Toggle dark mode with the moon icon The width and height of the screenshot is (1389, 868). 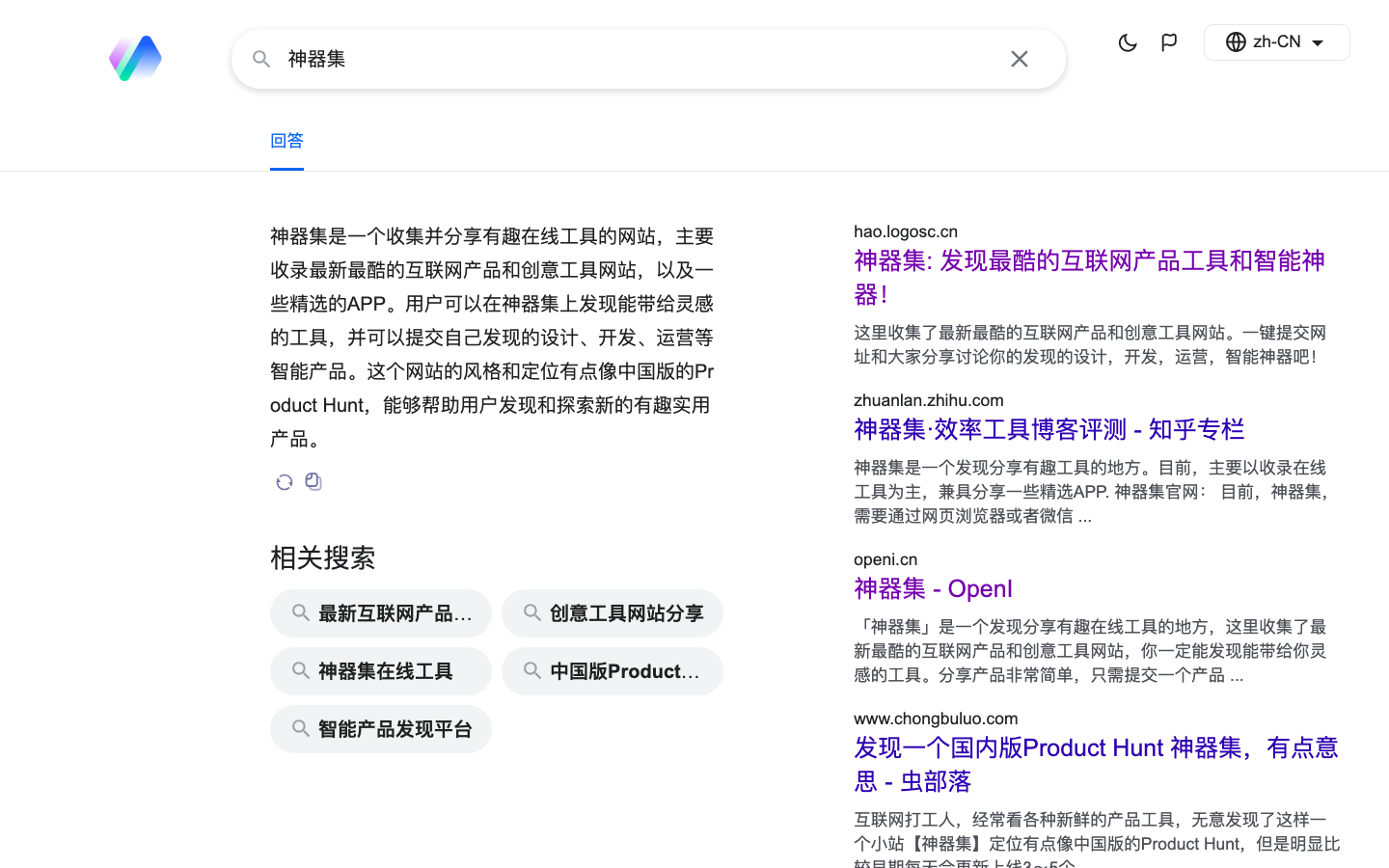pyautogui.click(x=1127, y=42)
